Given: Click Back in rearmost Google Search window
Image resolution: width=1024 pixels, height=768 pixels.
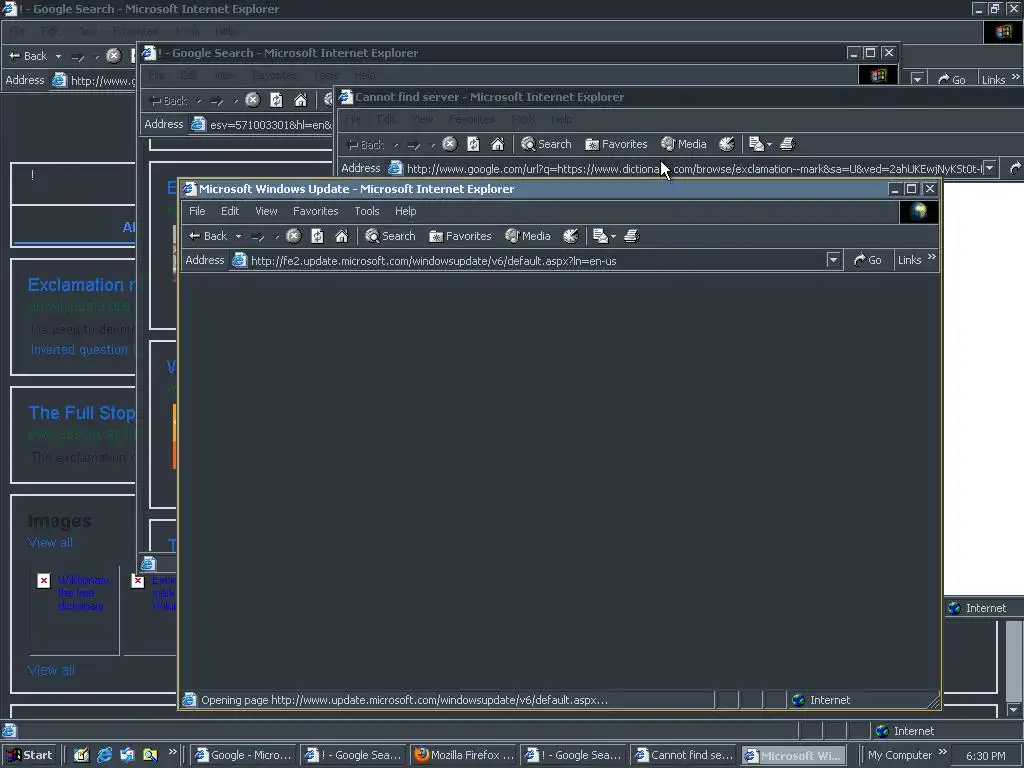Looking at the screenshot, I should [x=28, y=56].
